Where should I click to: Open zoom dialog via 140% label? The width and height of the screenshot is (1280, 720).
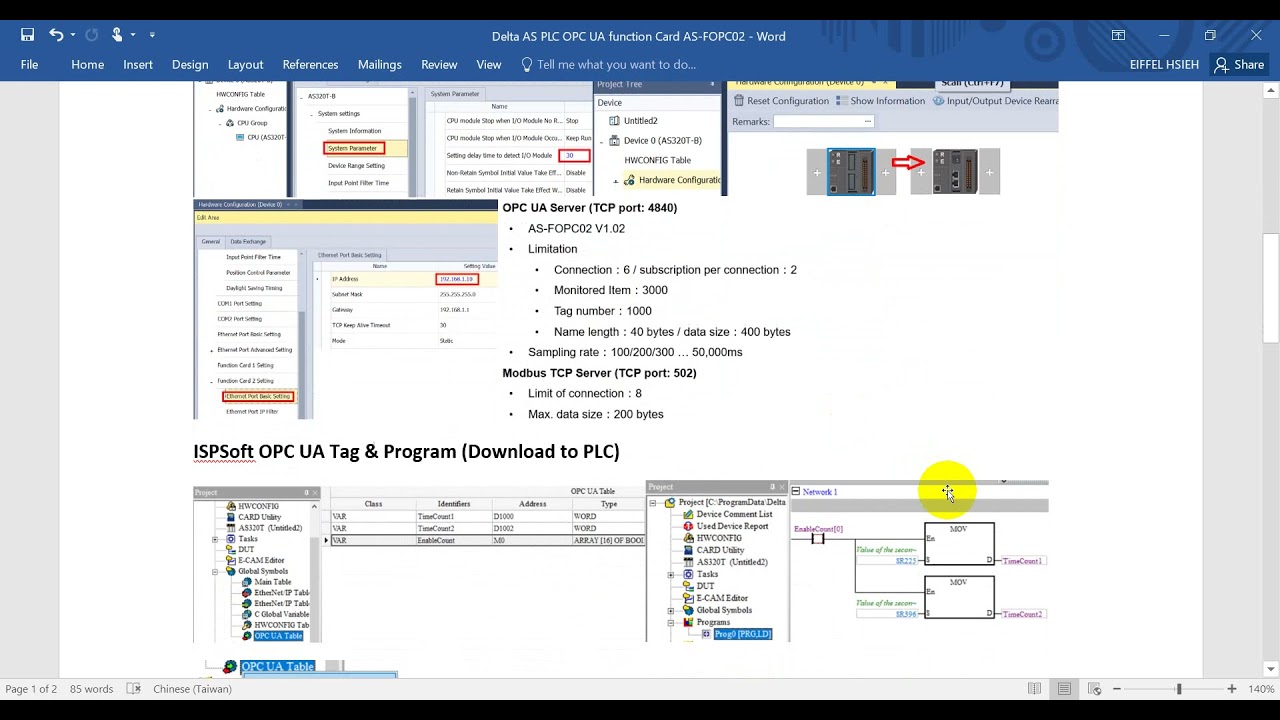click(x=1261, y=689)
